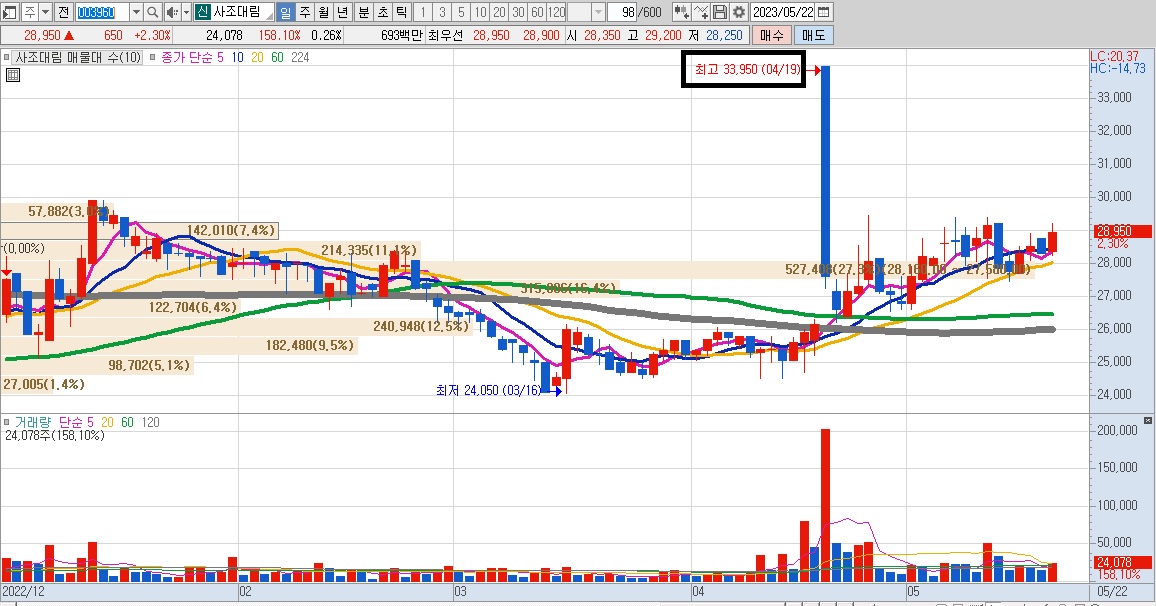Click the current price tag 28,950 on axis
1156x606 pixels.
[x=1120, y=231]
